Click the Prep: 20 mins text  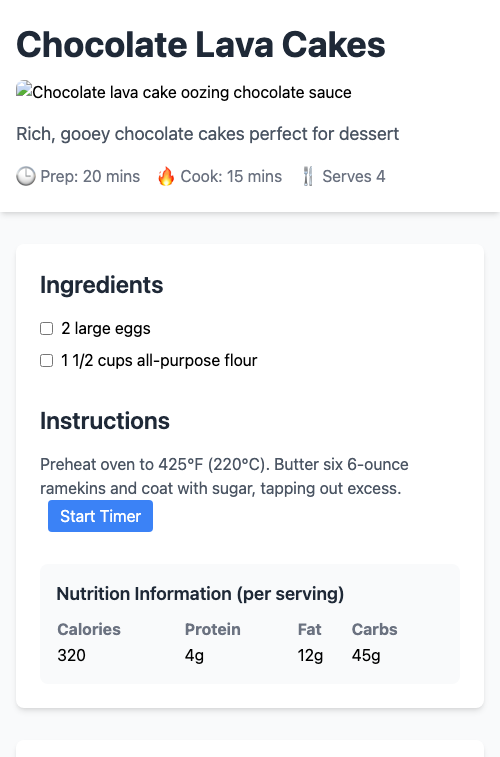pyautogui.click(x=90, y=177)
